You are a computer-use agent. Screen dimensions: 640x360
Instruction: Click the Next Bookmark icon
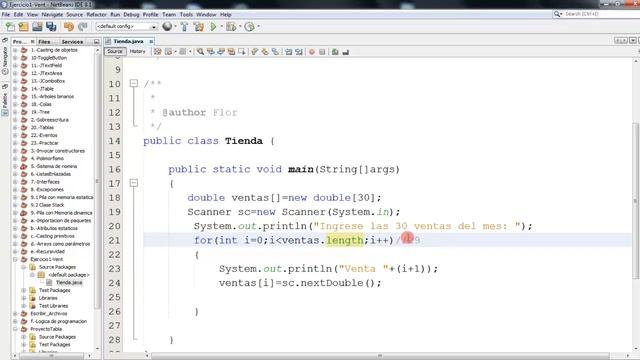(265, 52)
